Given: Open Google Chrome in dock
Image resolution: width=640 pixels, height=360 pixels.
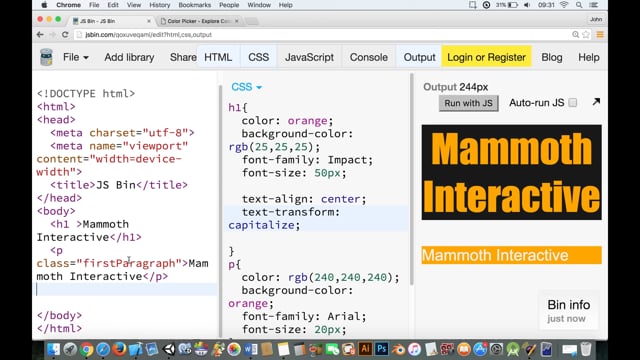Looking at the screenshot, I should [x=86, y=349].
